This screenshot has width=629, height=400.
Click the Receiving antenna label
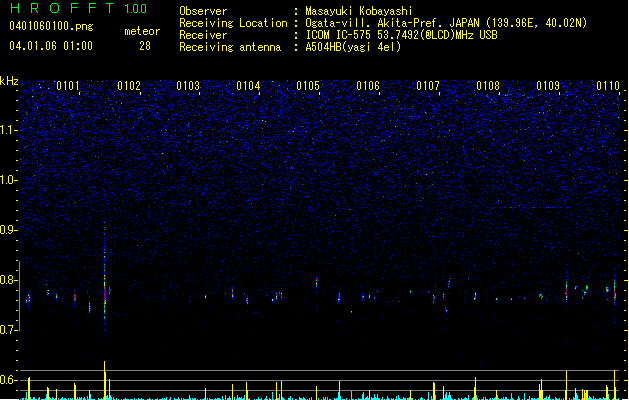point(230,47)
